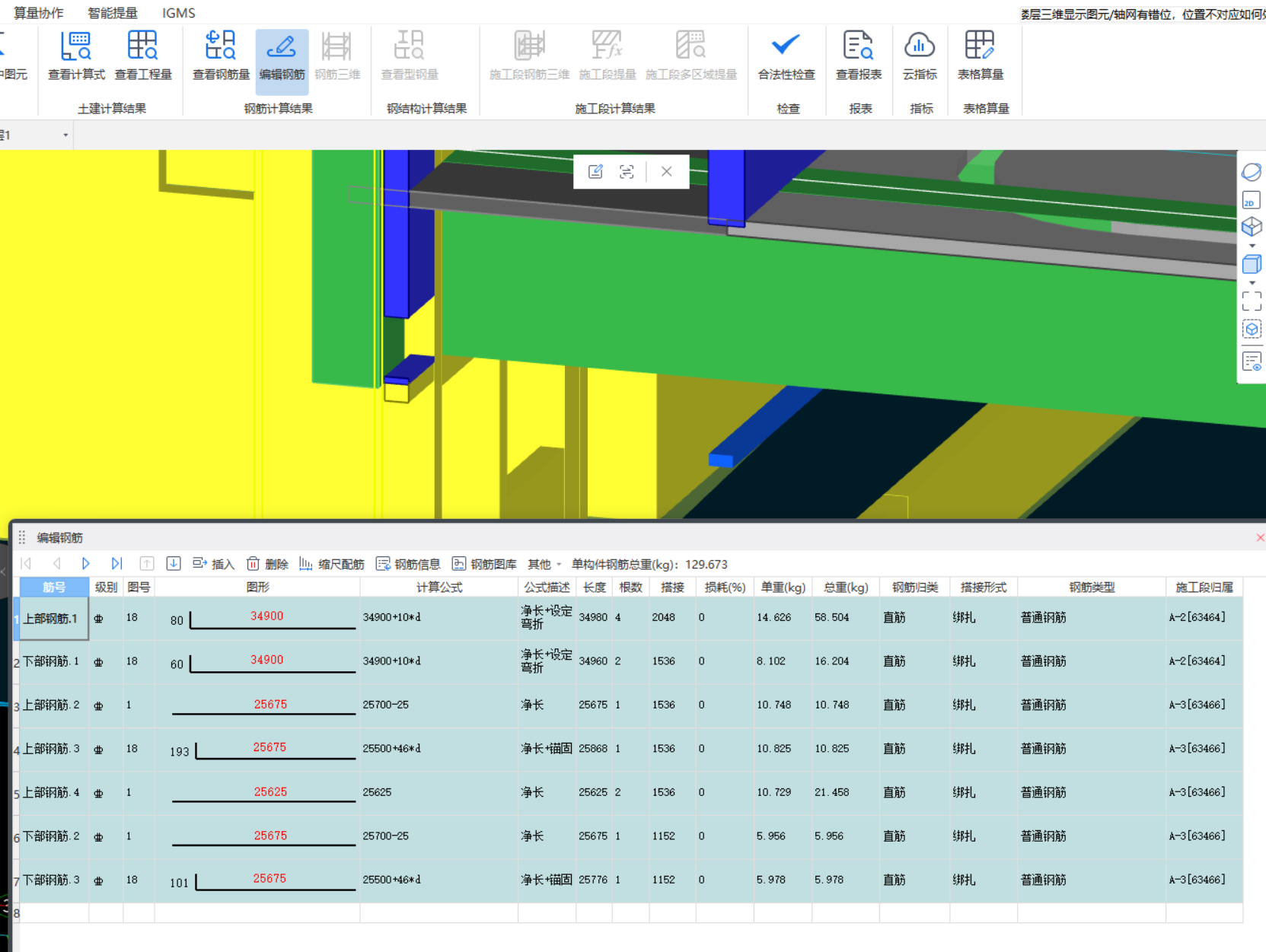Screen dimensions: 1266x952
Task: Open 查看钢筋量 tool
Action: (x=221, y=56)
